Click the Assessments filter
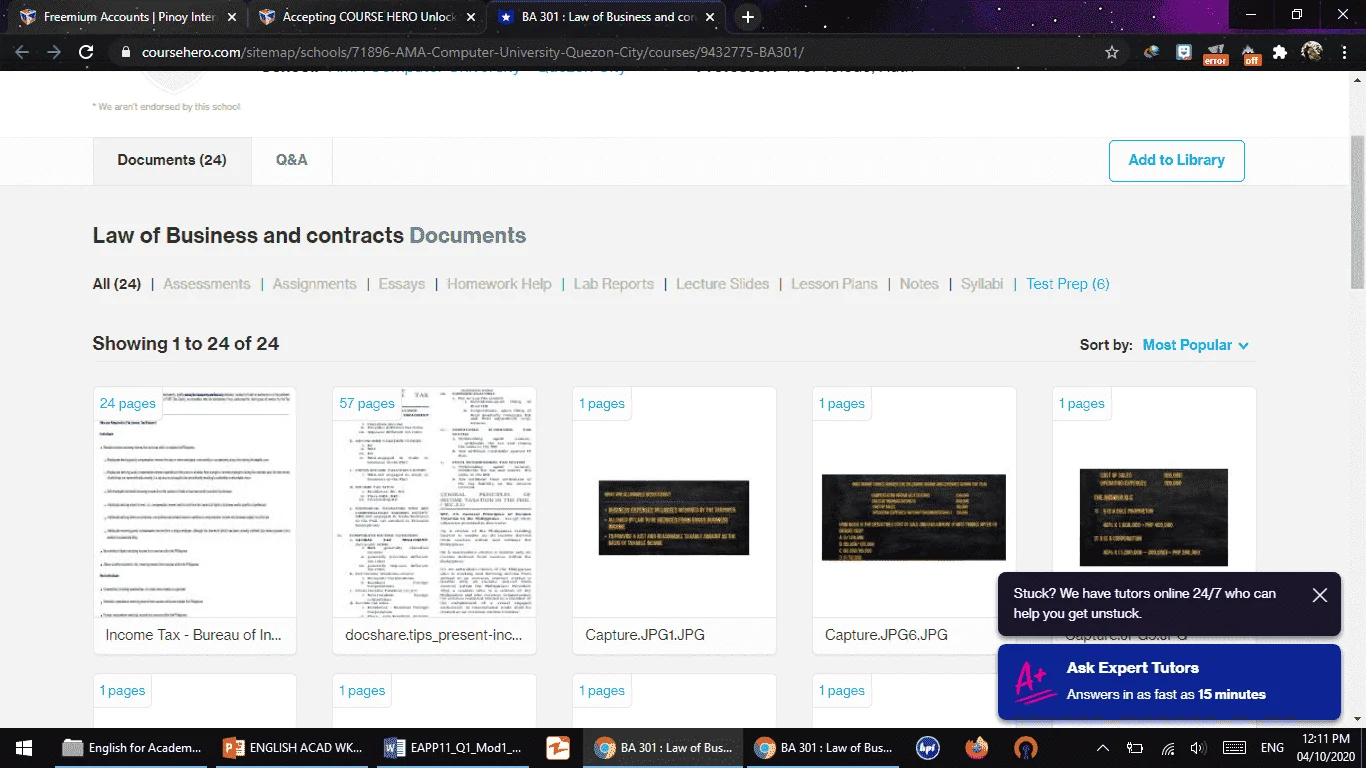The width and height of the screenshot is (1366, 768). [x=207, y=284]
